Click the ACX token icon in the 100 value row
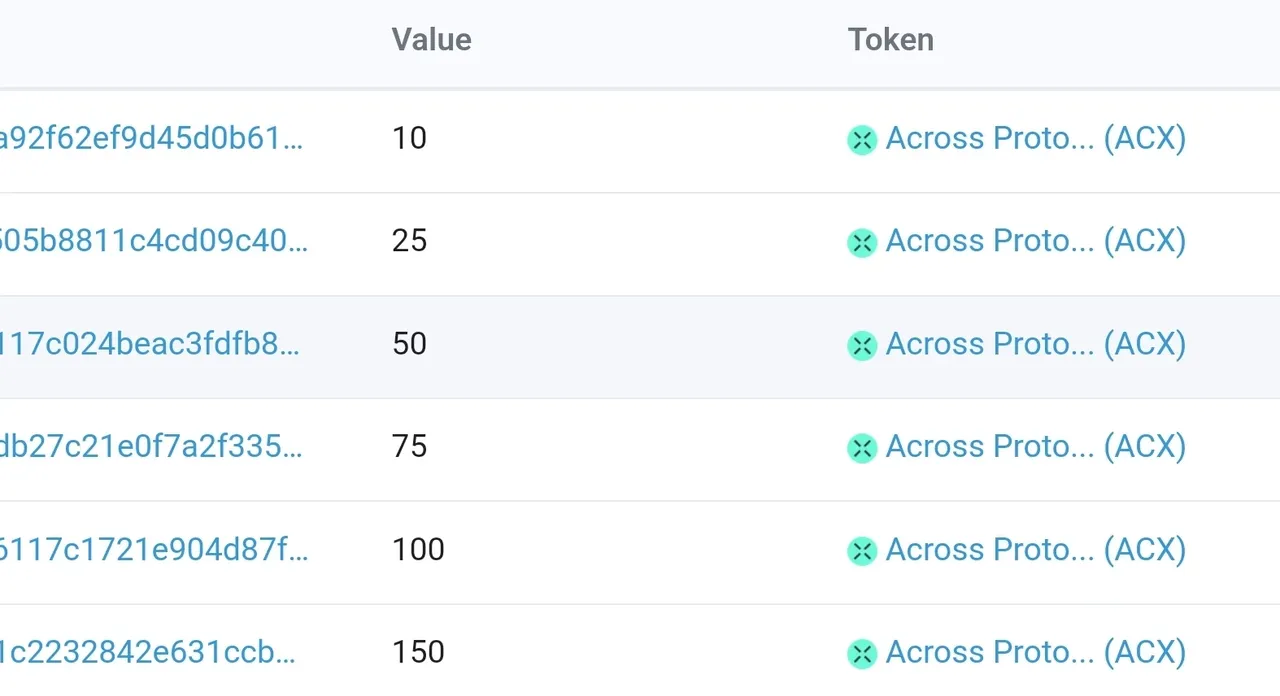Image resolution: width=1280 pixels, height=696 pixels. pos(862,551)
